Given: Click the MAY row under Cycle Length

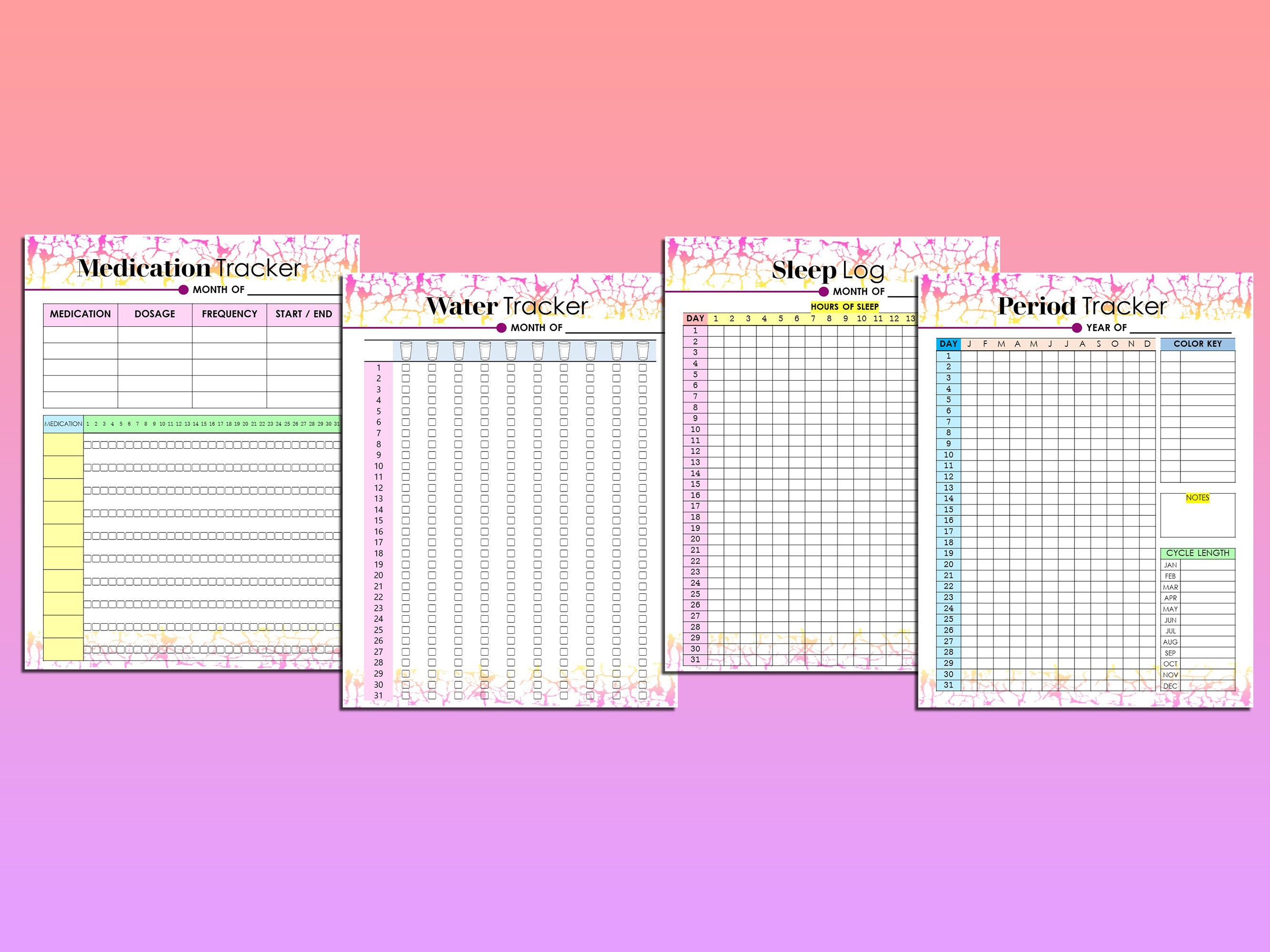Looking at the screenshot, I should 1198,609.
